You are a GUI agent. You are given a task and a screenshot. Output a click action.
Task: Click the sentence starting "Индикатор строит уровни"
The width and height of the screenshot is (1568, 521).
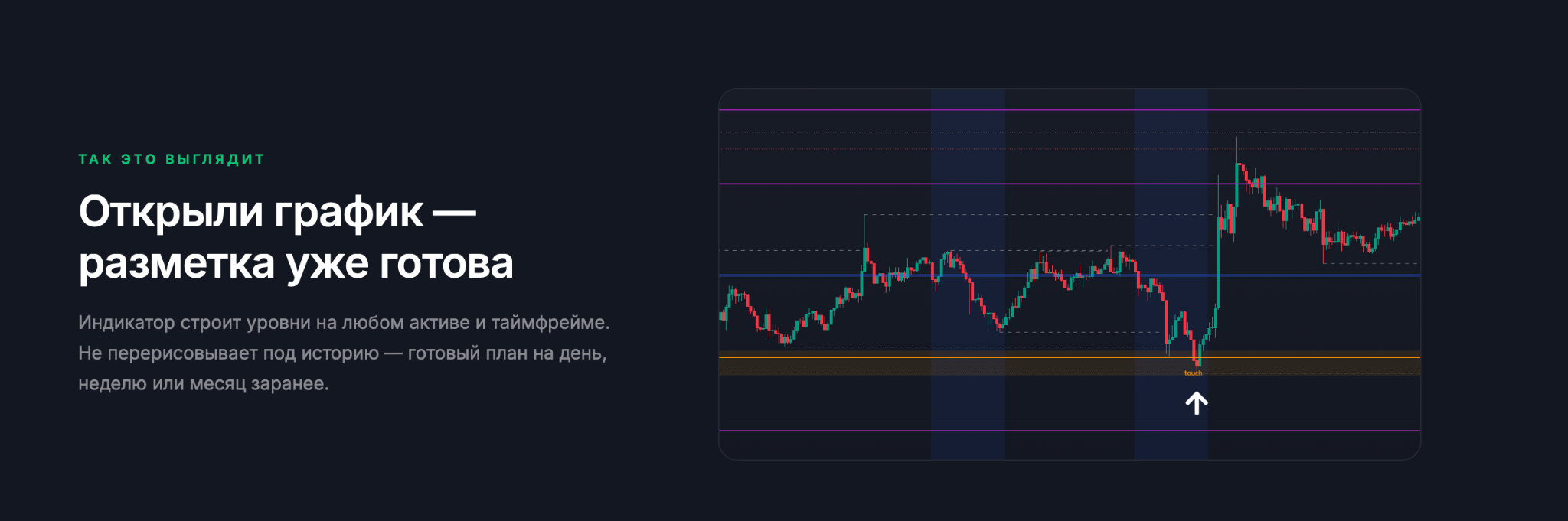[x=344, y=322]
